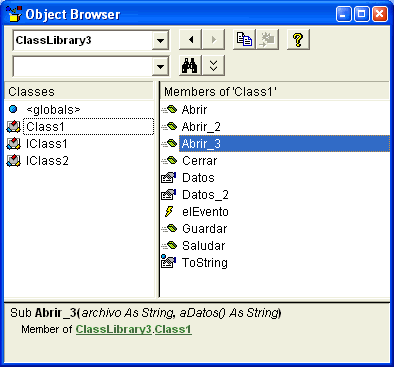Select the Abrir method member
This screenshot has width=394, height=367.
[194, 110]
